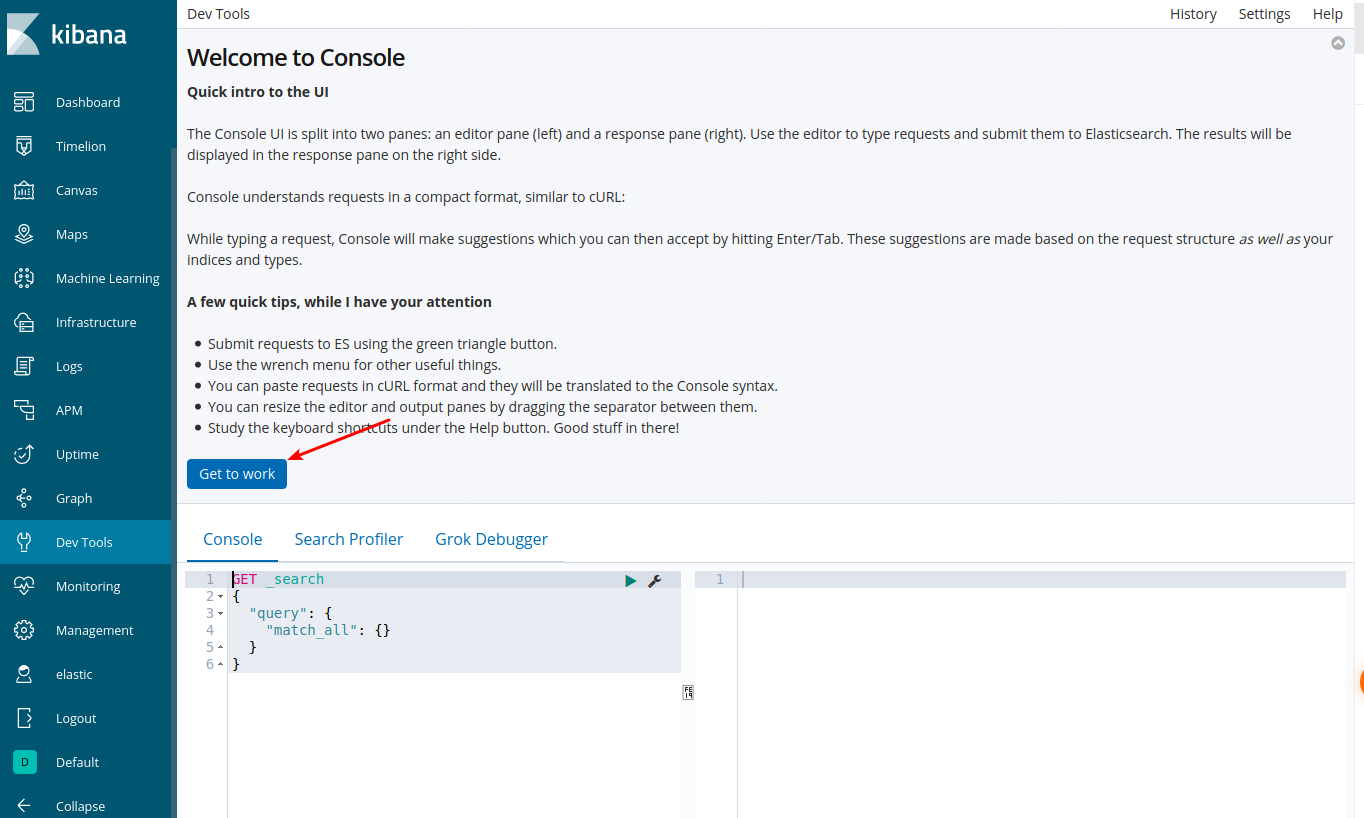Click the Dev Tools breadcrumb title
1364x818 pixels.
point(219,14)
